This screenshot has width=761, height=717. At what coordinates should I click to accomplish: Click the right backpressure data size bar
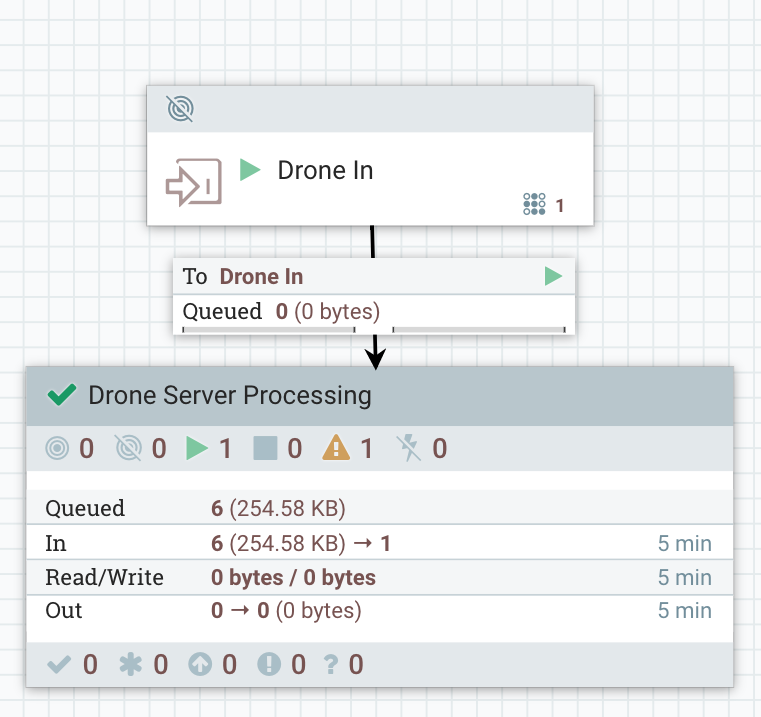[479, 330]
